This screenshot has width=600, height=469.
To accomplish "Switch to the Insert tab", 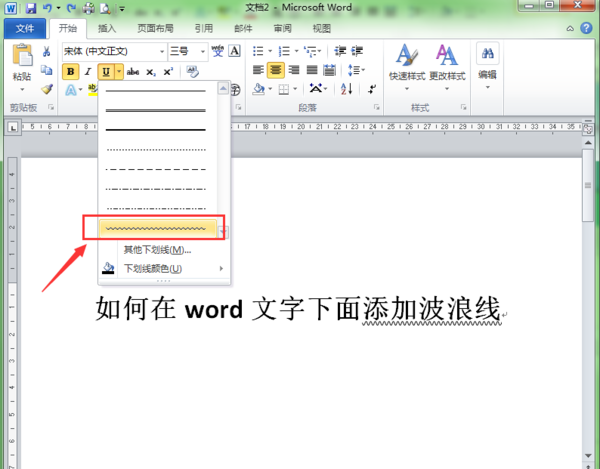I will coord(107,28).
